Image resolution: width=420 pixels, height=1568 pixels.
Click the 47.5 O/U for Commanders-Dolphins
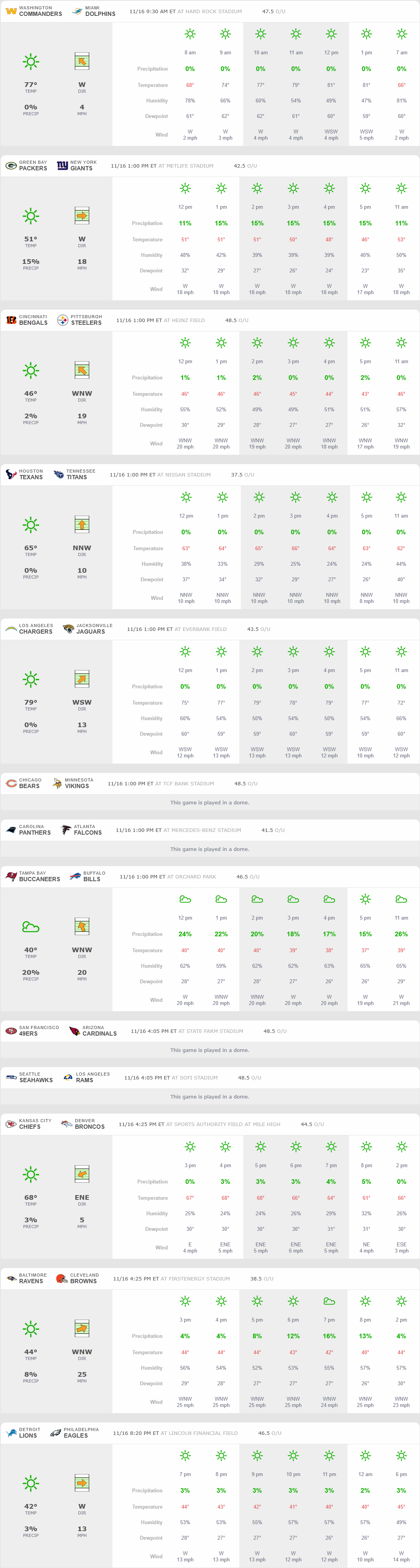click(273, 12)
